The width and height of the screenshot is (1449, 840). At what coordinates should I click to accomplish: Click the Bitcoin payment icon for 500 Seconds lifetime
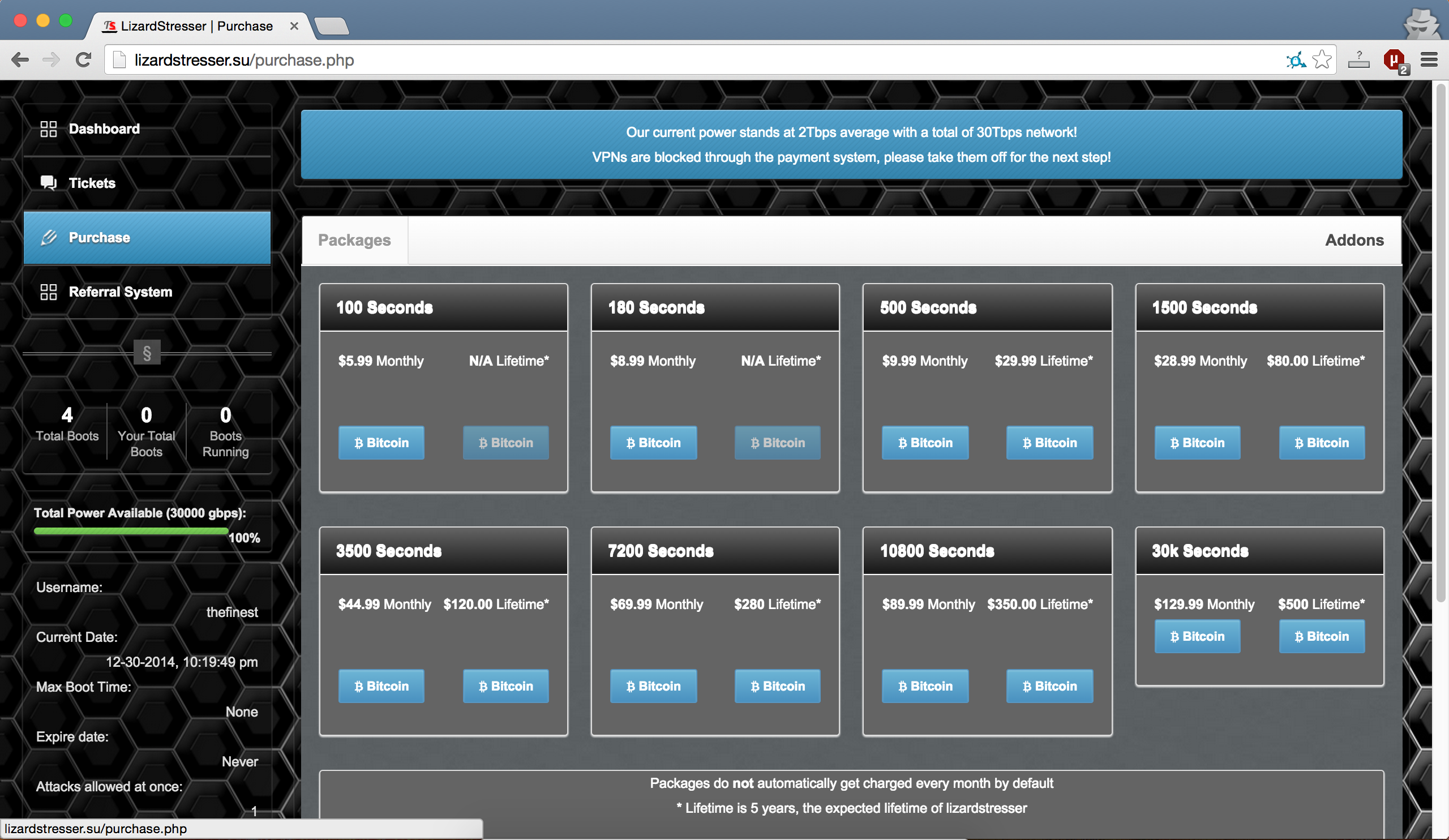1049,442
